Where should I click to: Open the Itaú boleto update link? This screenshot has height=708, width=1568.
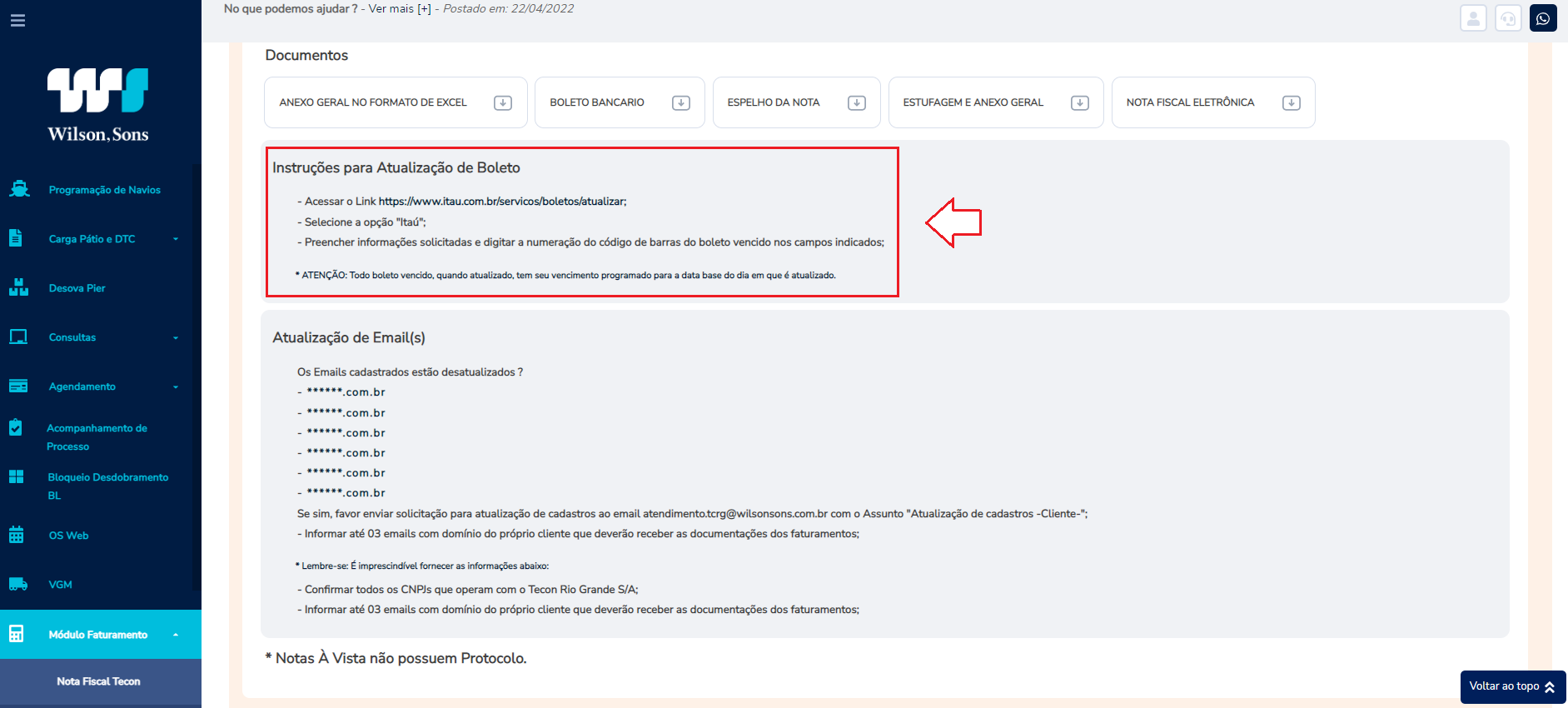[501, 202]
